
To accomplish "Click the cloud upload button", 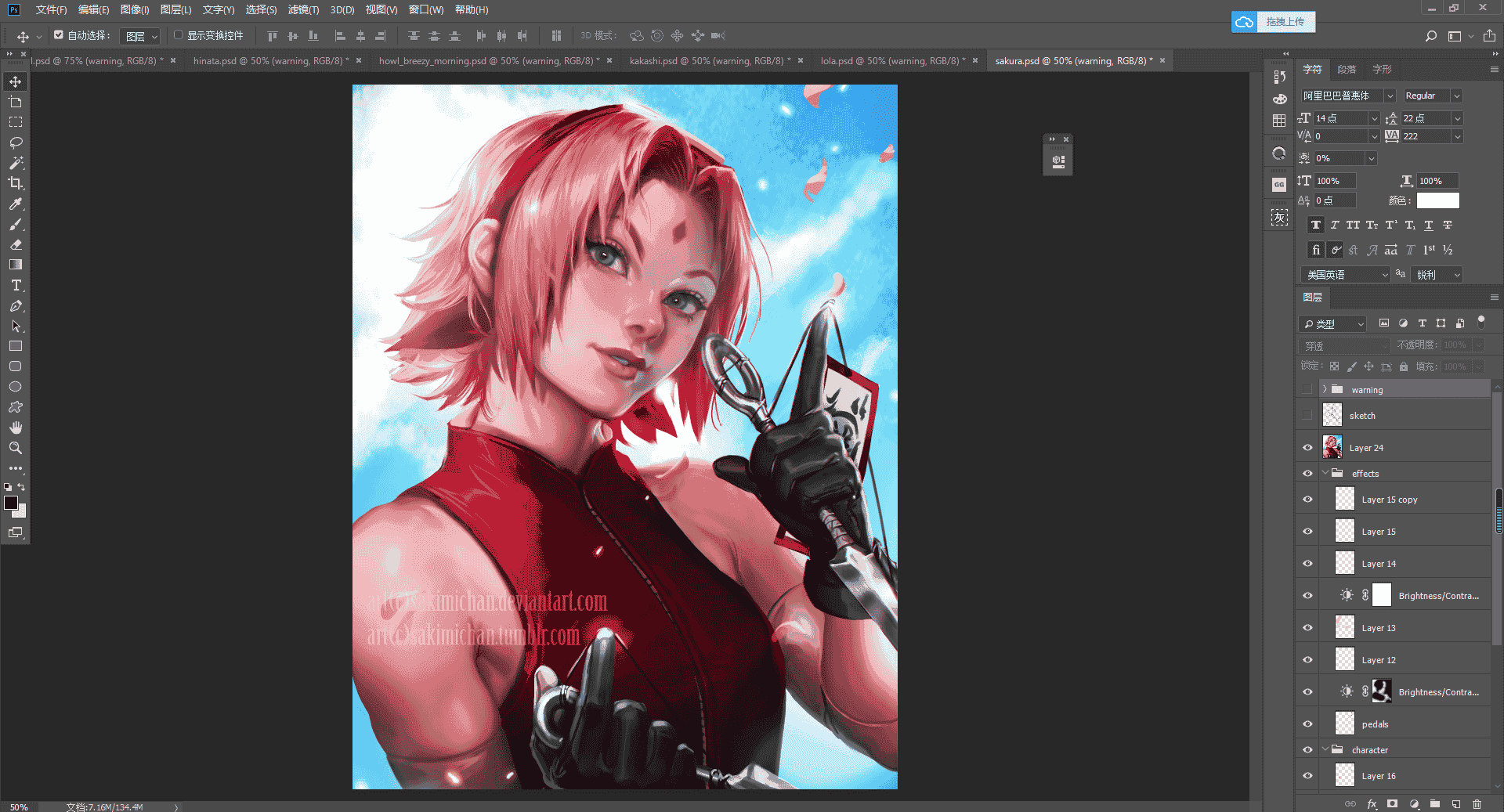I will tap(1274, 22).
